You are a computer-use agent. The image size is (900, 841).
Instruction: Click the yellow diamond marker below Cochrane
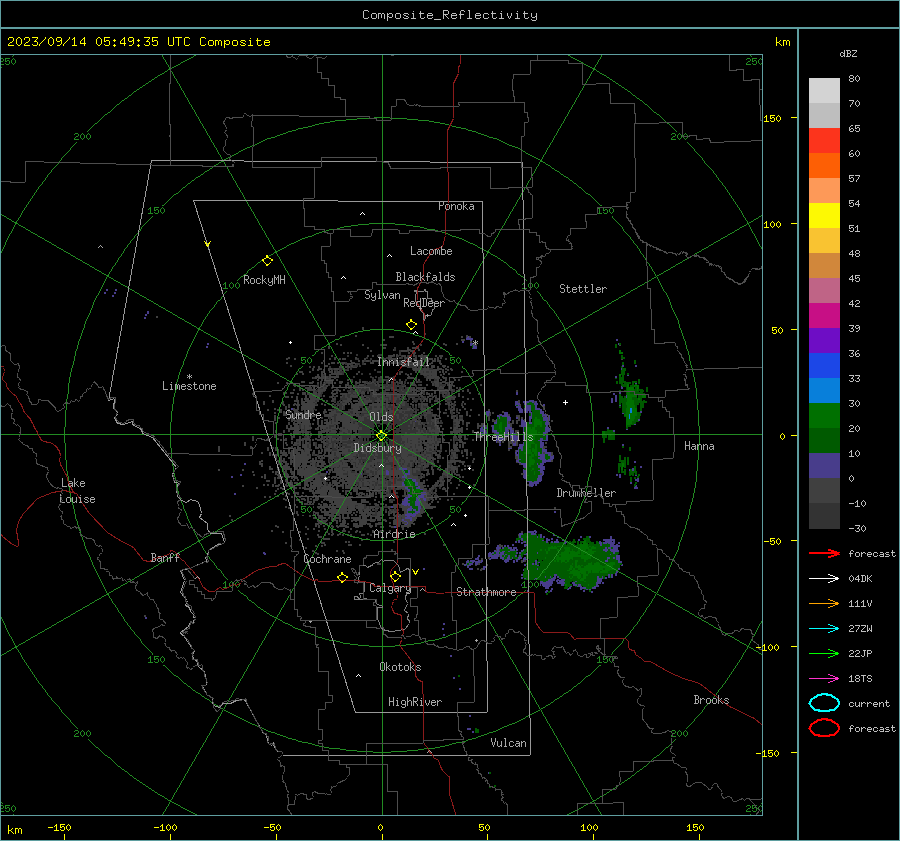point(343,578)
